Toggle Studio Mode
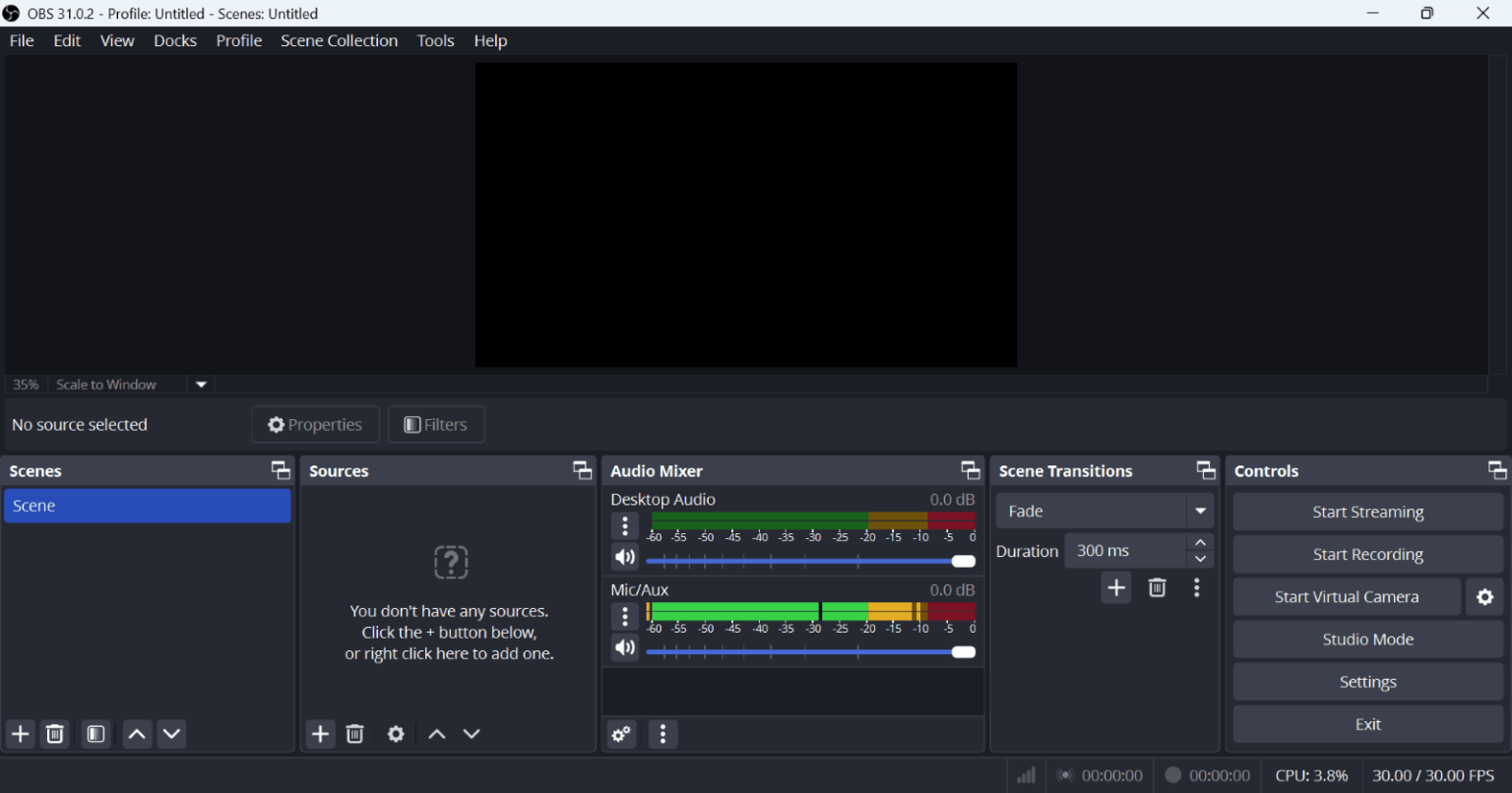Screen dimensions: 1512x793 (1367, 640)
